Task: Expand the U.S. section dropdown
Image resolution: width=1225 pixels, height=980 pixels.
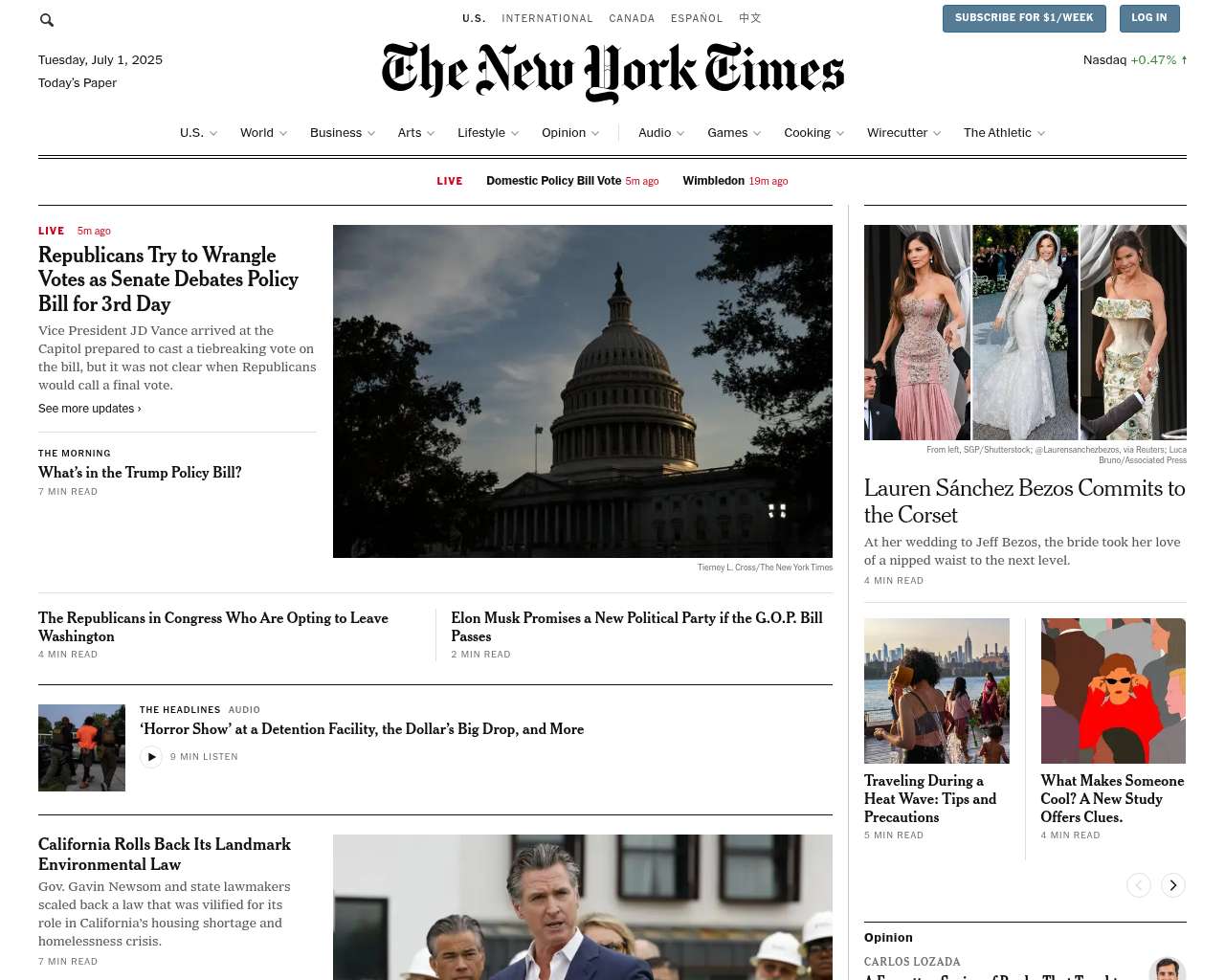Action: (x=213, y=133)
